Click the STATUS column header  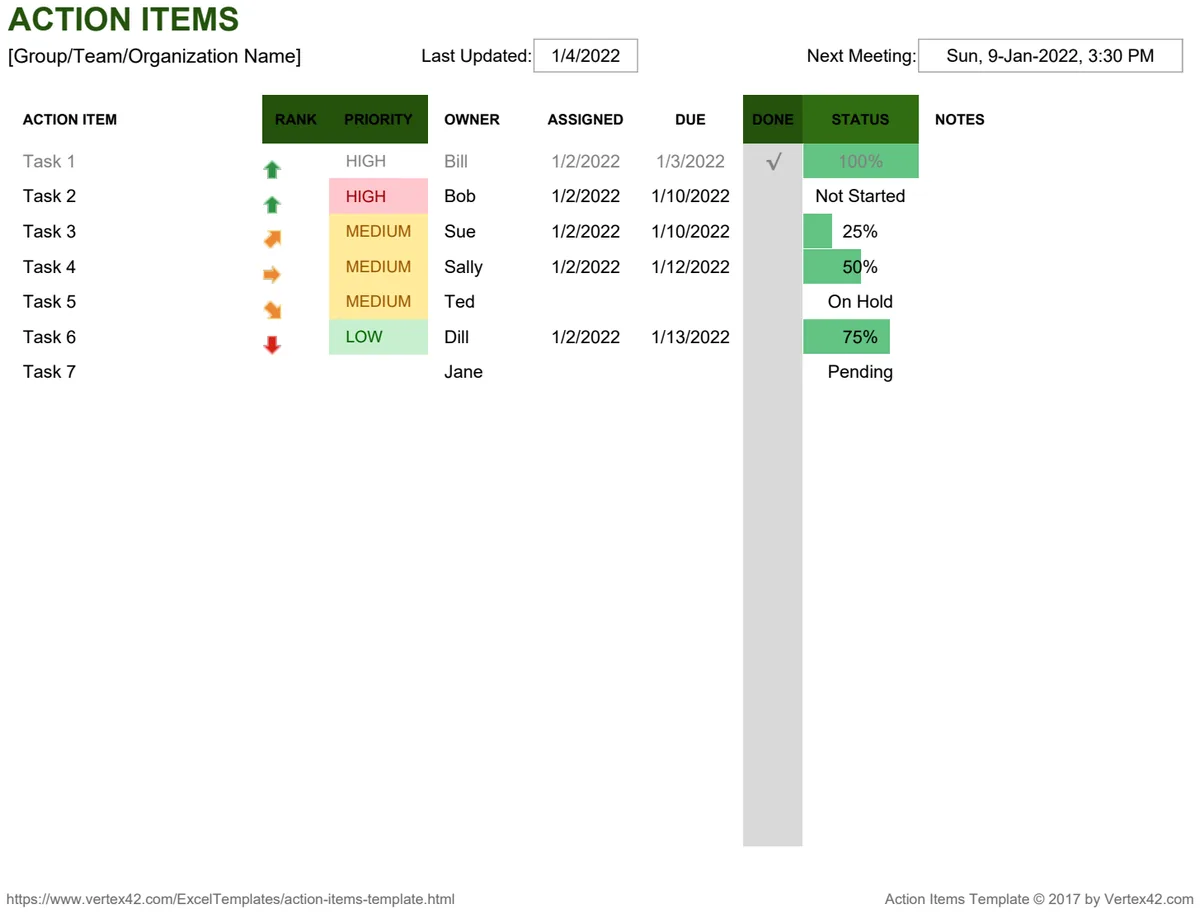tap(860, 119)
